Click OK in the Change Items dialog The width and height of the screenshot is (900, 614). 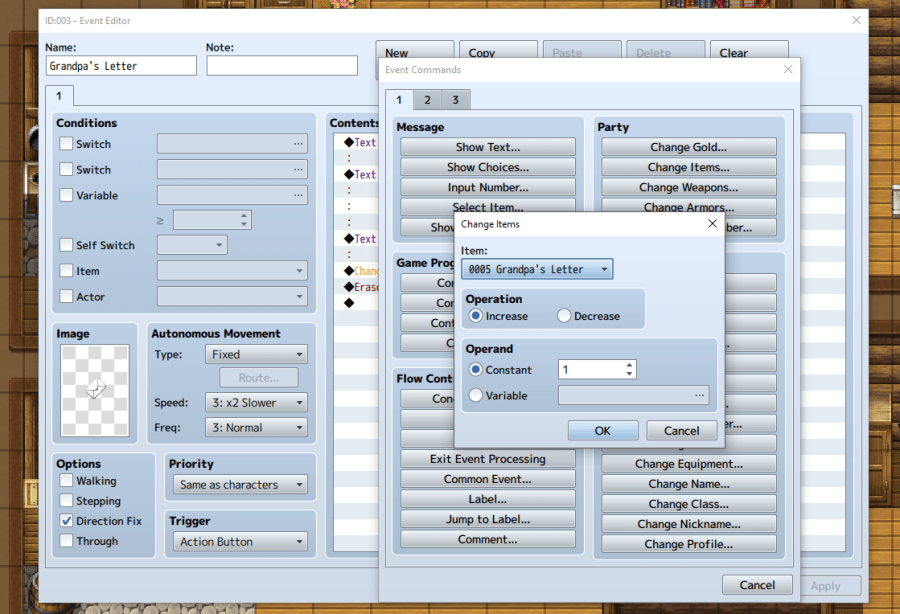point(602,431)
